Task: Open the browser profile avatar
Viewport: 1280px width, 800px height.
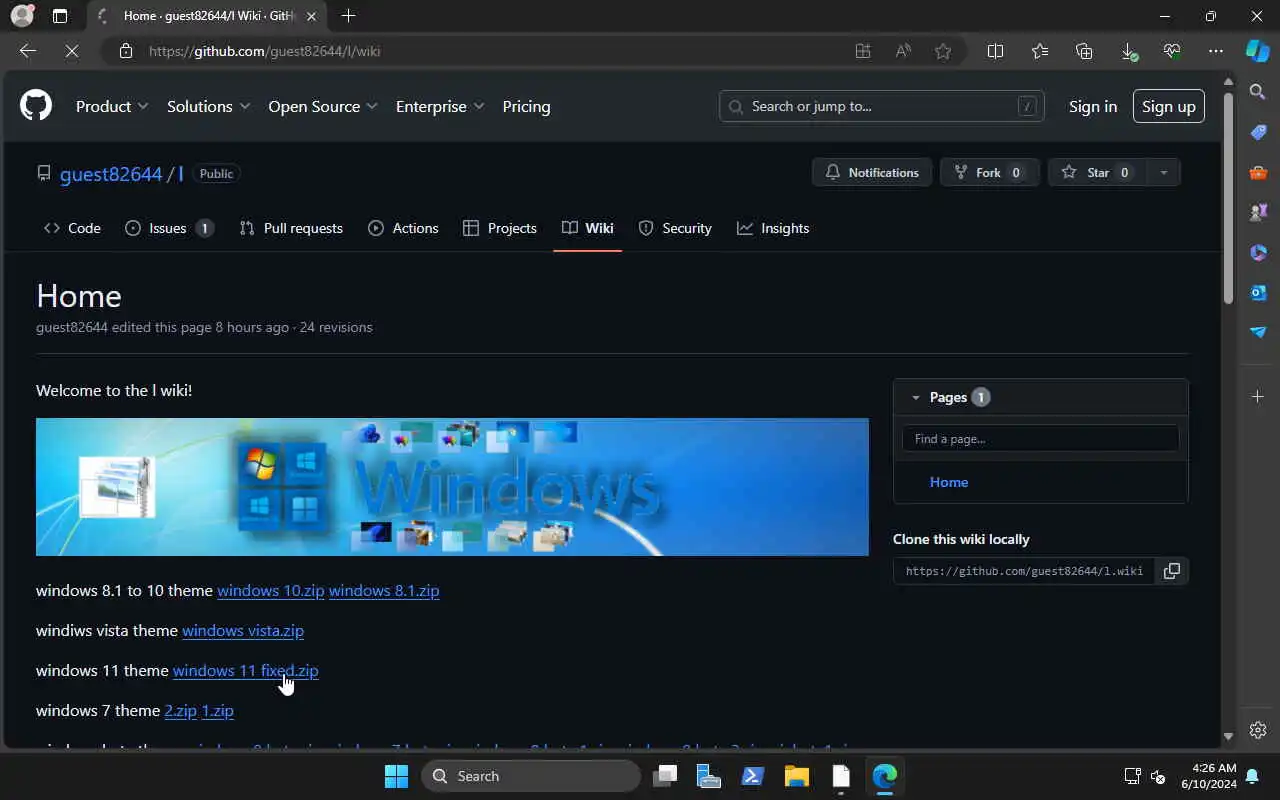Action: (22, 16)
